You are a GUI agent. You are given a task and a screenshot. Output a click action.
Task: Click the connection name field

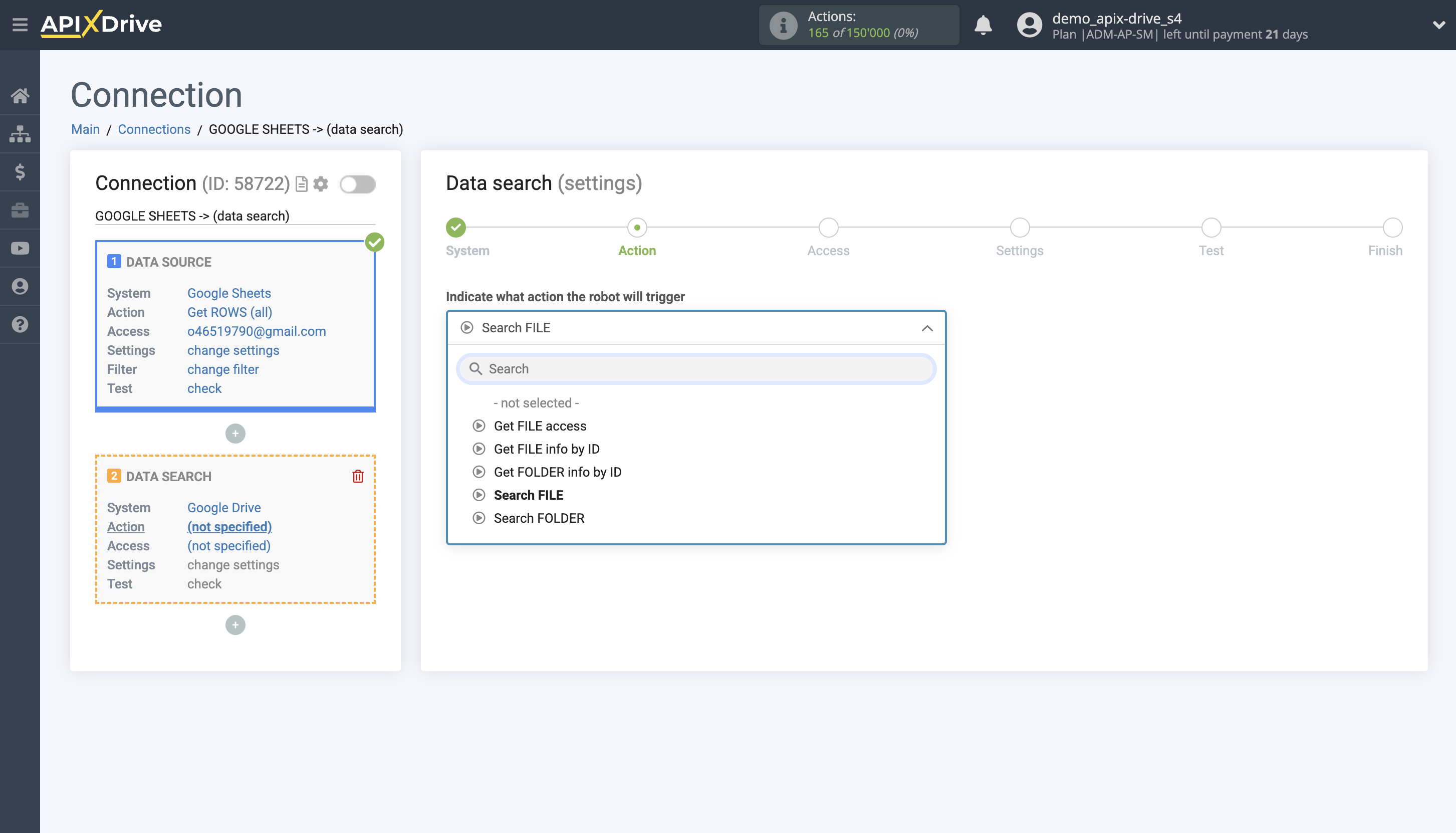(235, 216)
